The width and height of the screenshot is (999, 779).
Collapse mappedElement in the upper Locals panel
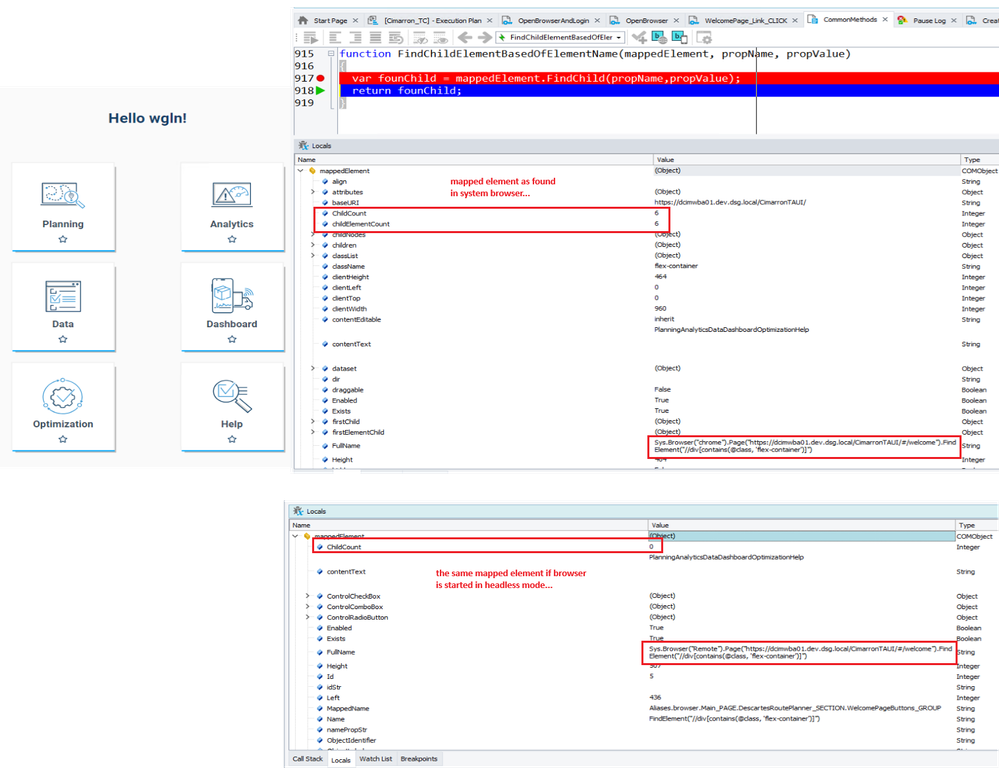pyautogui.click(x=300, y=171)
